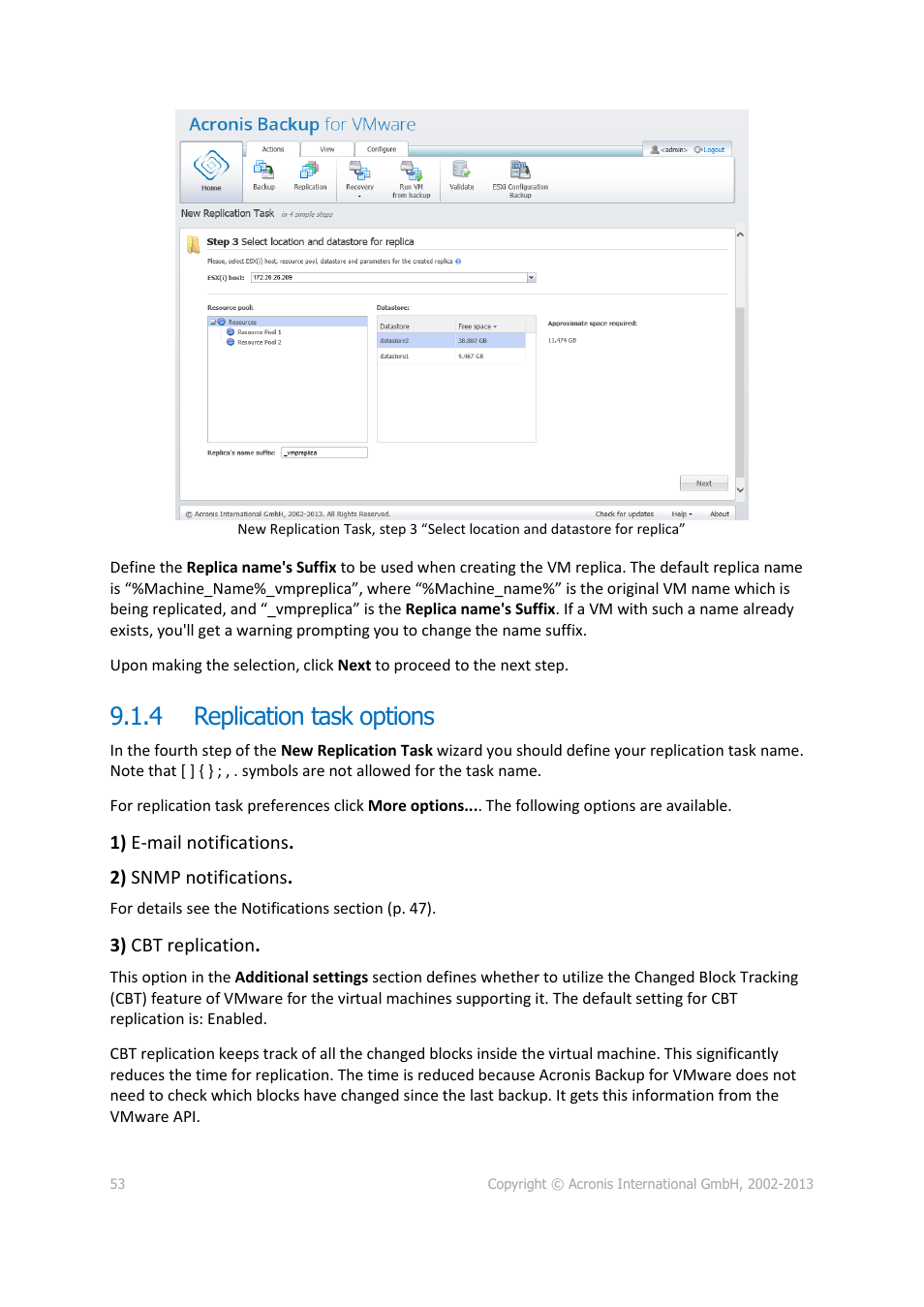
Task: Click the help icon after the instructions
Action: coord(458,262)
